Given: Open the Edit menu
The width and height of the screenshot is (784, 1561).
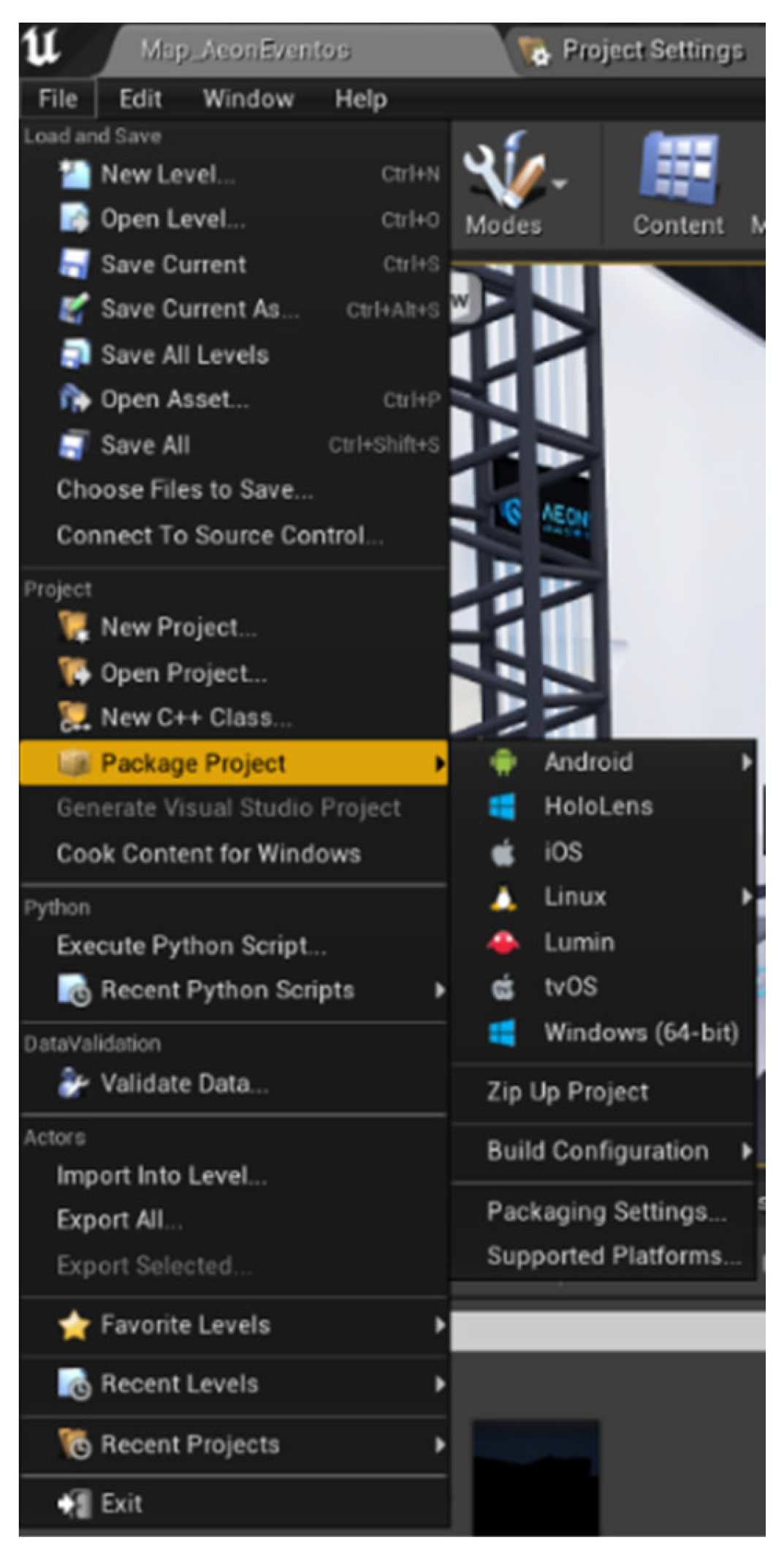Looking at the screenshot, I should tap(140, 99).
